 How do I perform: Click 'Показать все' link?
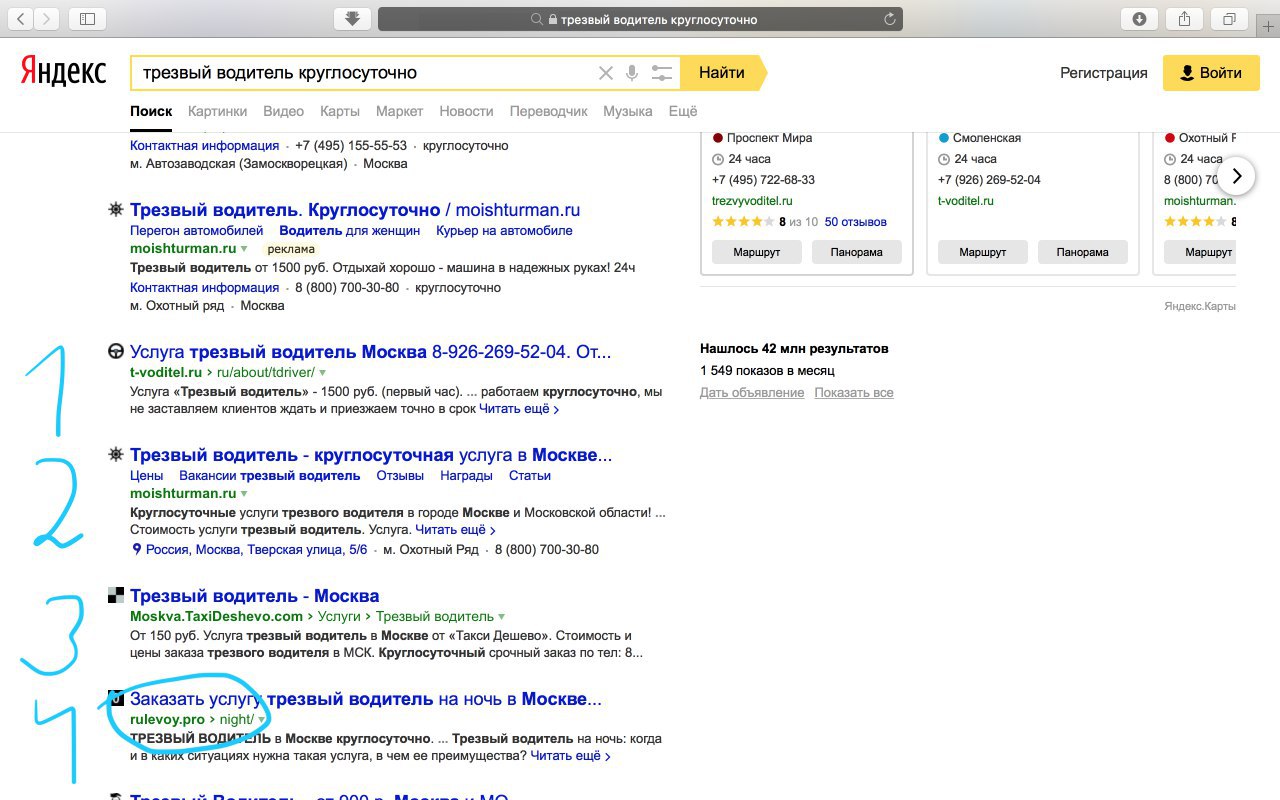click(854, 393)
